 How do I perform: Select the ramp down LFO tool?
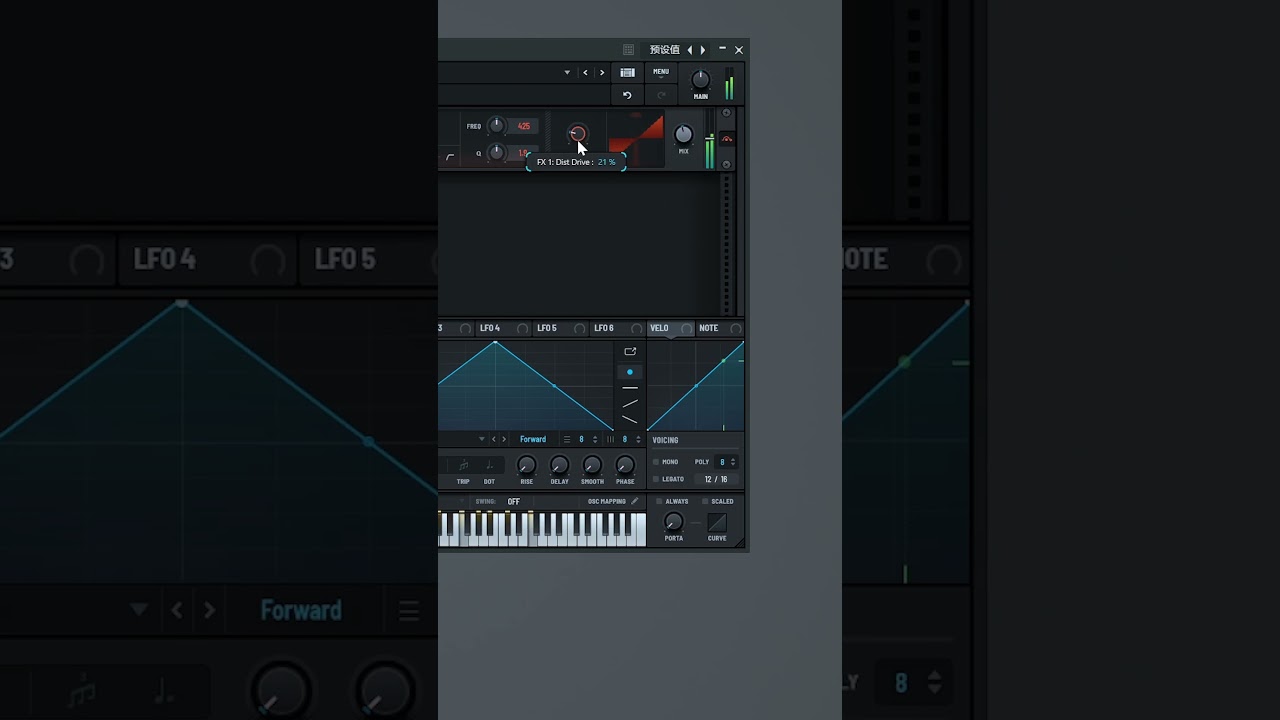point(630,420)
